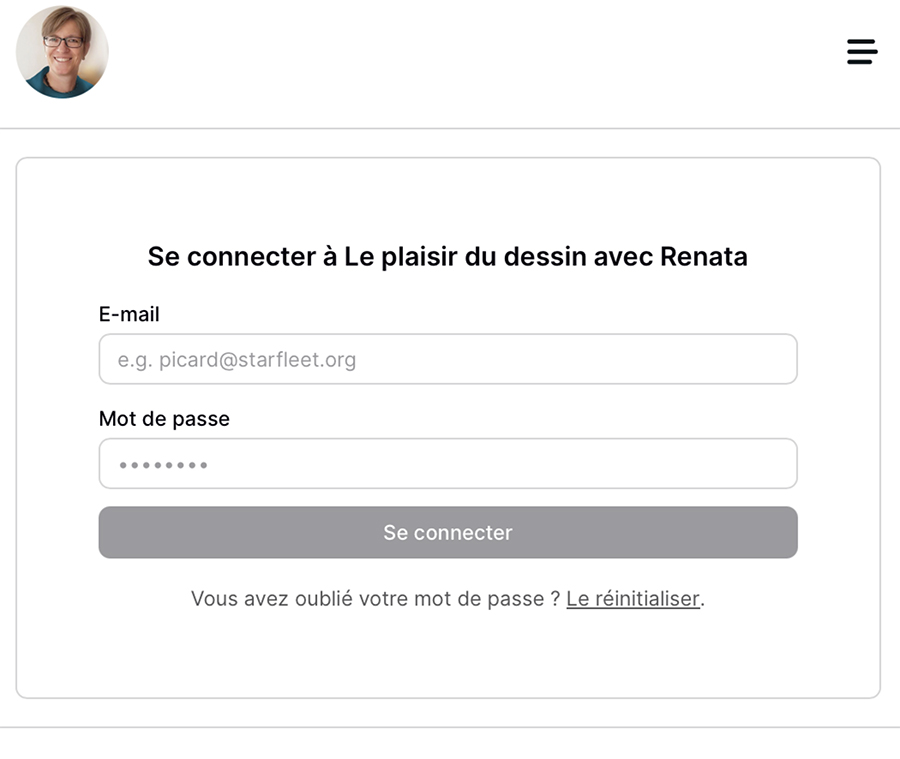Follow the Le réinitialiser link
Screen dimensions: 900x759
point(632,599)
